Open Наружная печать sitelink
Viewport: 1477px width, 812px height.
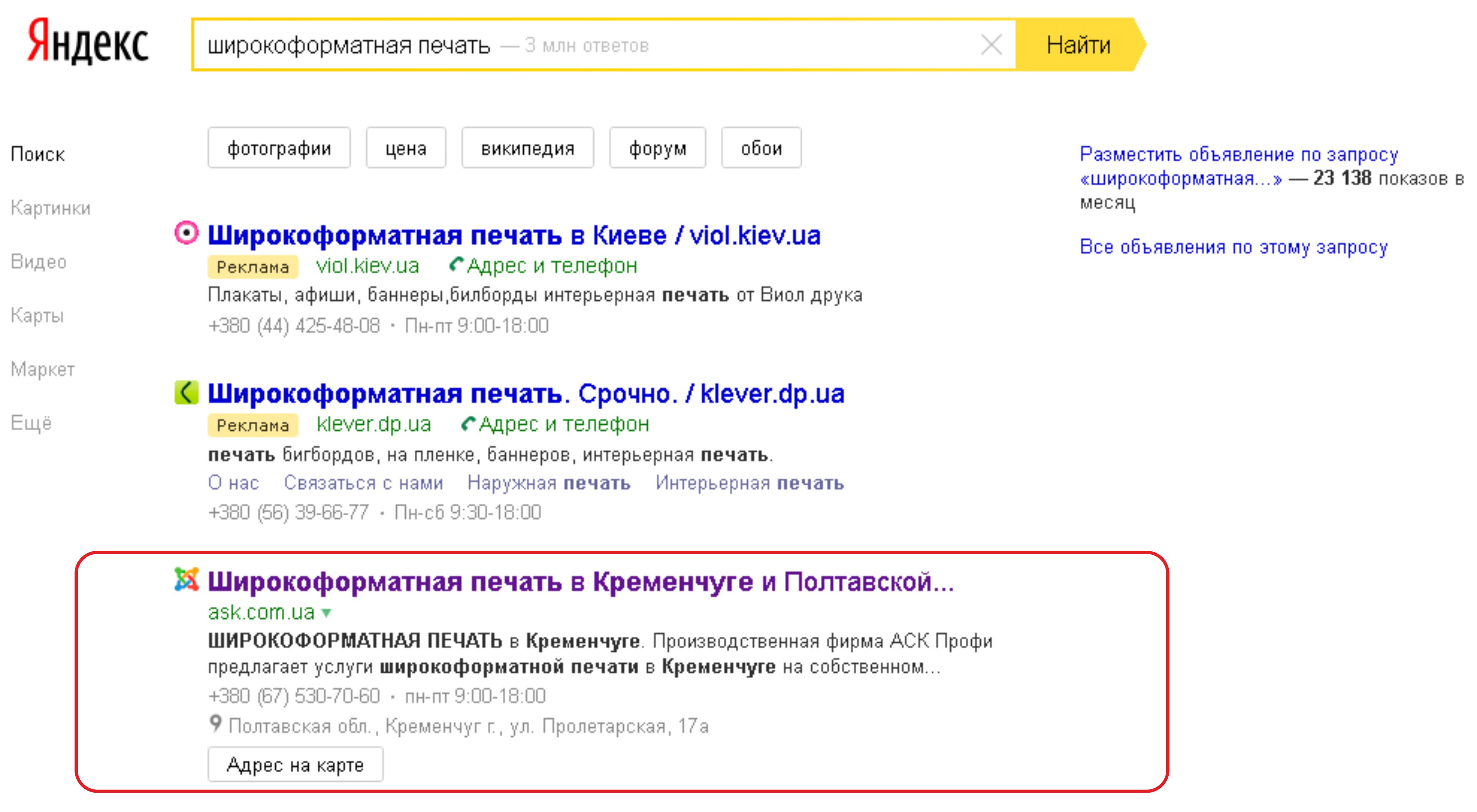click(x=548, y=483)
